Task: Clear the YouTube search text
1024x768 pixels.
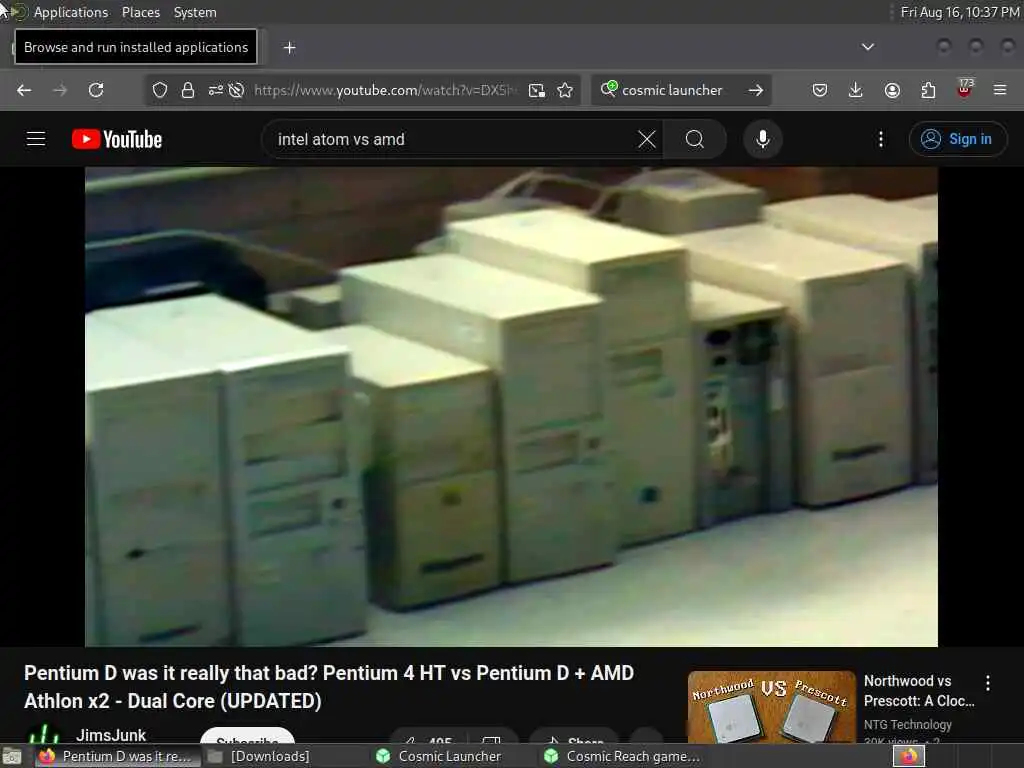Action: coord(647,139)
